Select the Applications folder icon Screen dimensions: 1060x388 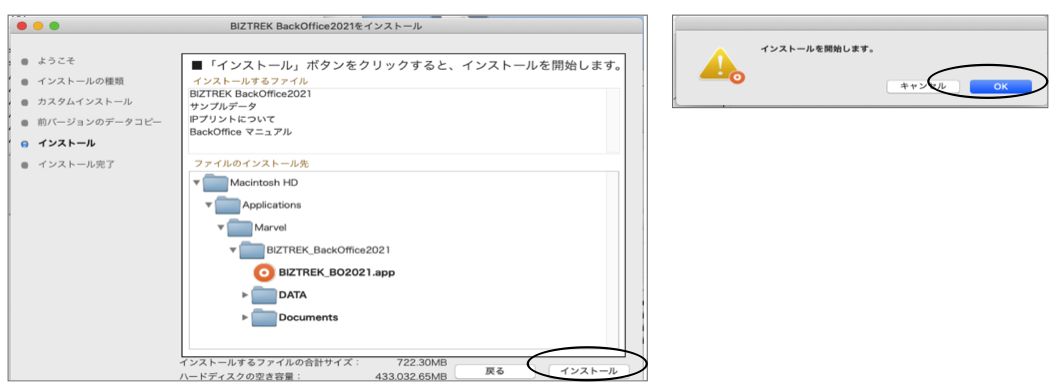pyautogui.click(x=228, y=205)
